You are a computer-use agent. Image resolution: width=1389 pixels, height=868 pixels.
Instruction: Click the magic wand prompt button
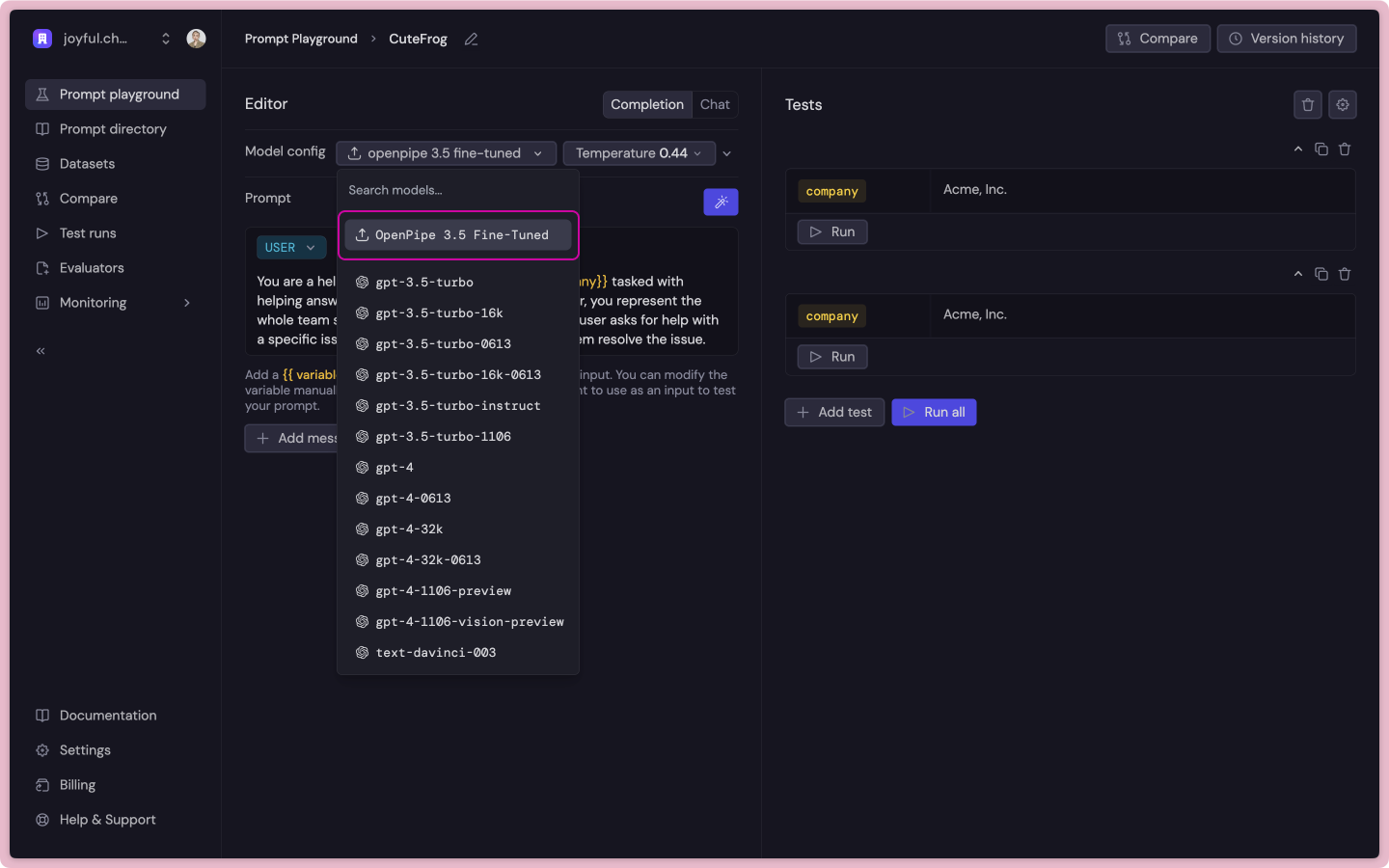(x=721, y=202)
